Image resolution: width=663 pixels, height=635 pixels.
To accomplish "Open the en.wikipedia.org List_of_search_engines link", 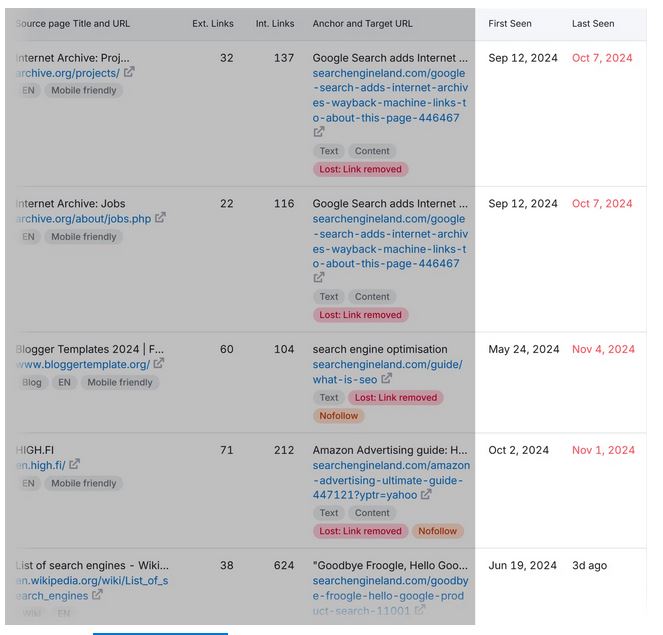I will [x=92, y=588].
